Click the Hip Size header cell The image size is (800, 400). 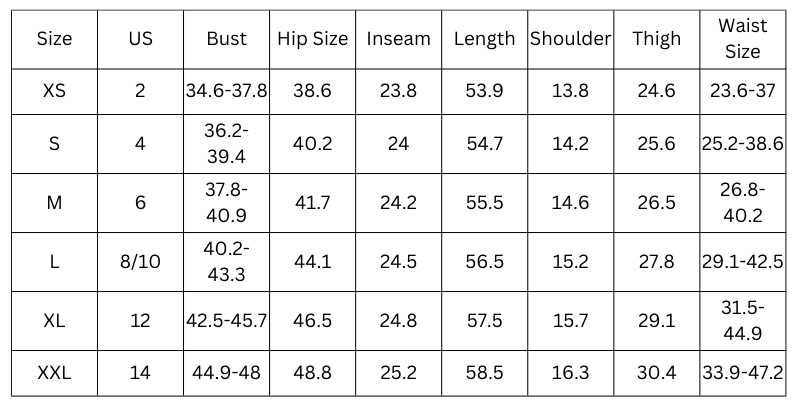313,39
